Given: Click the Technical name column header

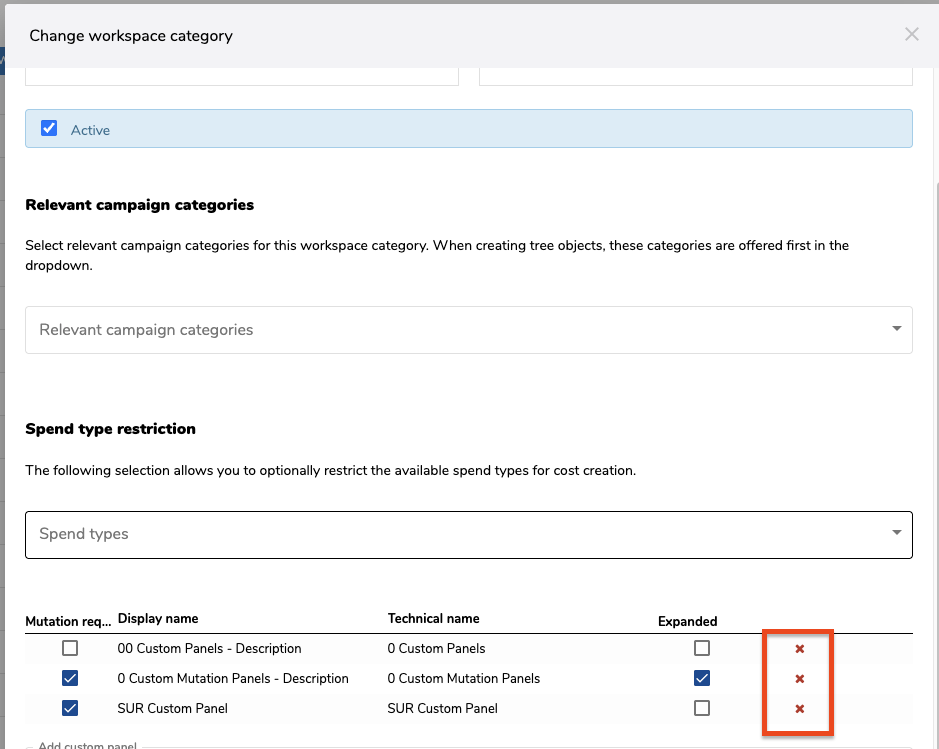Looking at the screenshot, I should pos(433,619).
